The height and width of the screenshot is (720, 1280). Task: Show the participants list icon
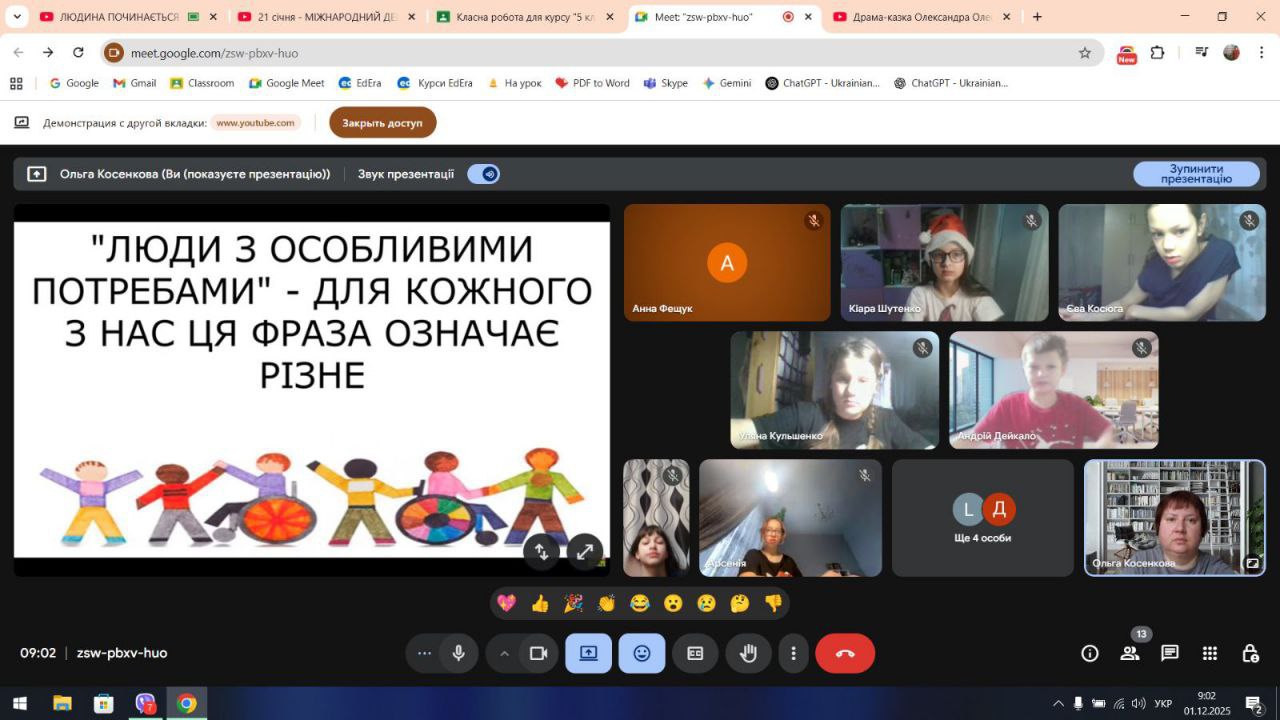pyautogui.click(x=1130, y=653)
